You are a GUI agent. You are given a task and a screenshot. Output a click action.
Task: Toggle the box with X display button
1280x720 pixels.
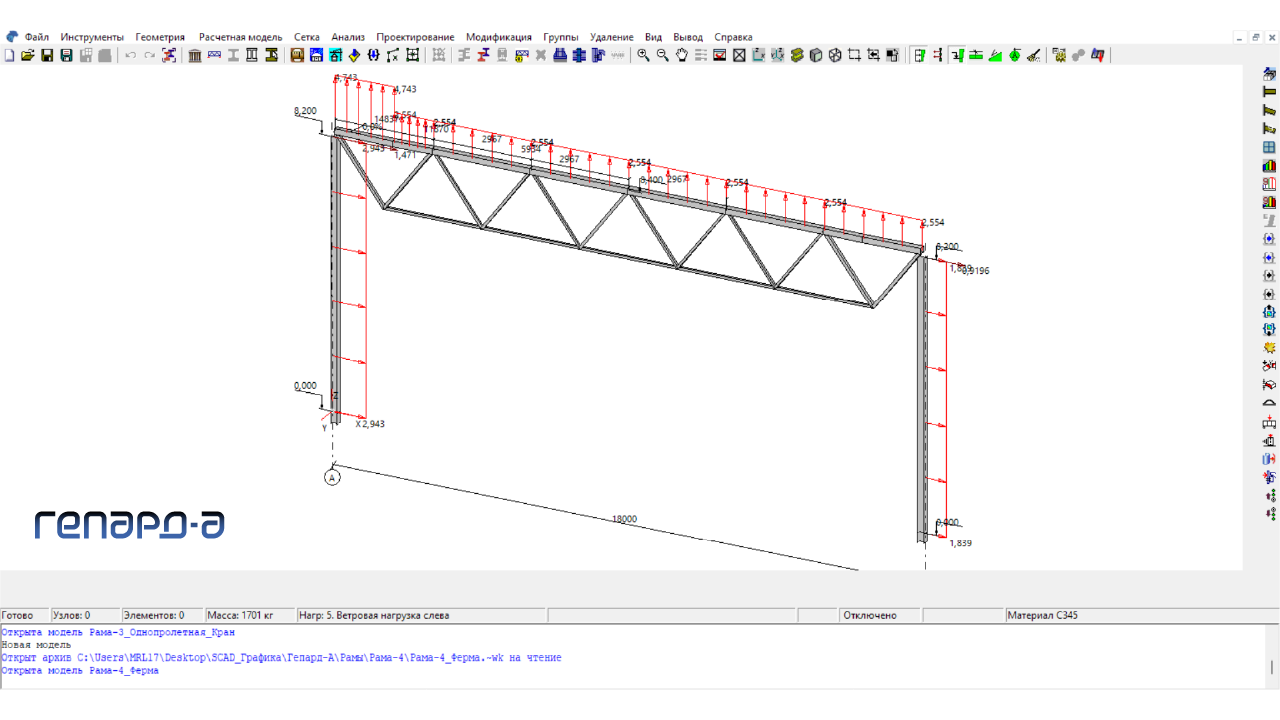point(739,56)
